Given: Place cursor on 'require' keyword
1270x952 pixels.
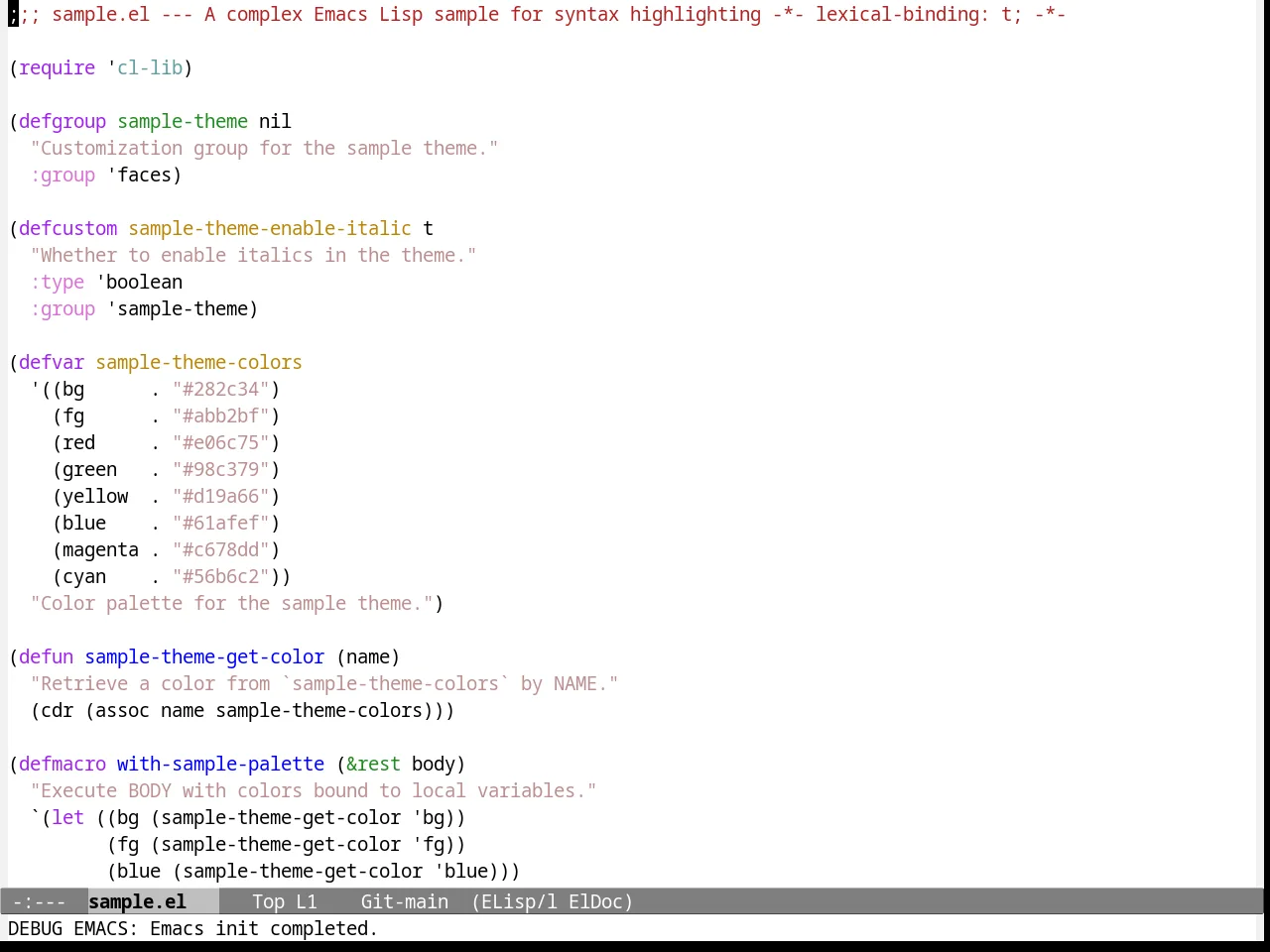Looking at the screenshot, I should (x=57, y=67).
